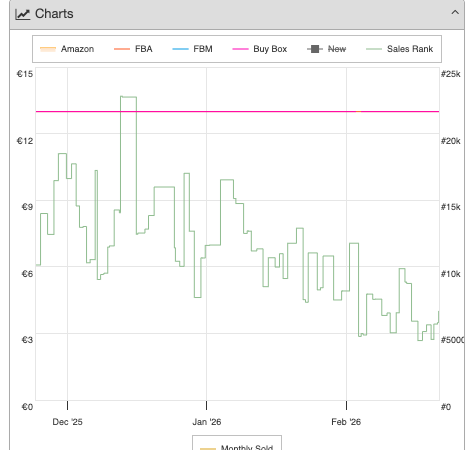Viewport: 474px width, 450px height.
Task: Click the Amazon orange legend swatch
Action: click(48, 49)
